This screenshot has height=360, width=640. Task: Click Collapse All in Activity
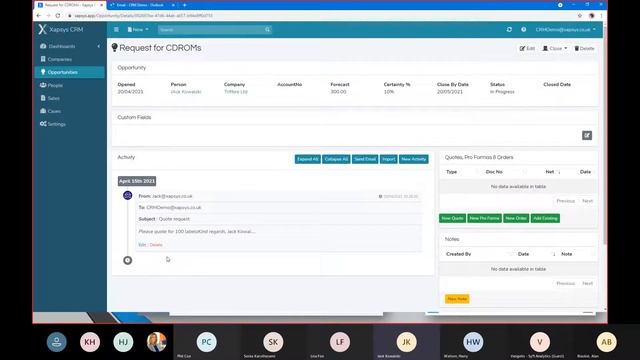(x=336, y=159)
